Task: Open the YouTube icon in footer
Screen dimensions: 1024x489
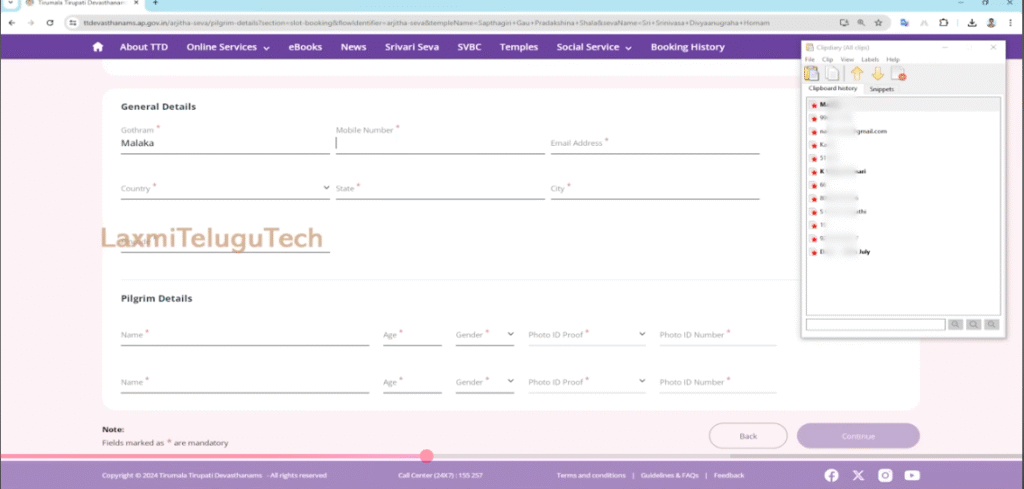Action: [911, 475]
